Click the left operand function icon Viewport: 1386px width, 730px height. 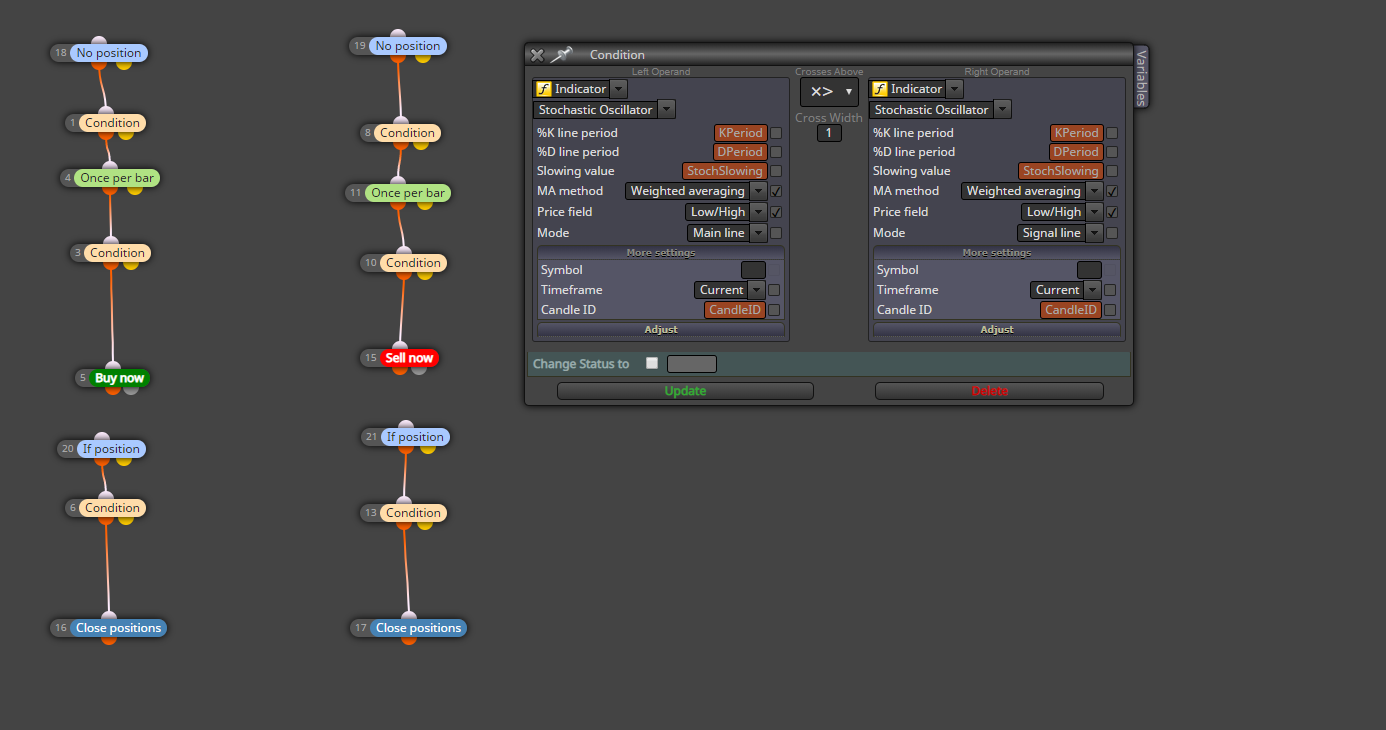[x=544, y=89]
